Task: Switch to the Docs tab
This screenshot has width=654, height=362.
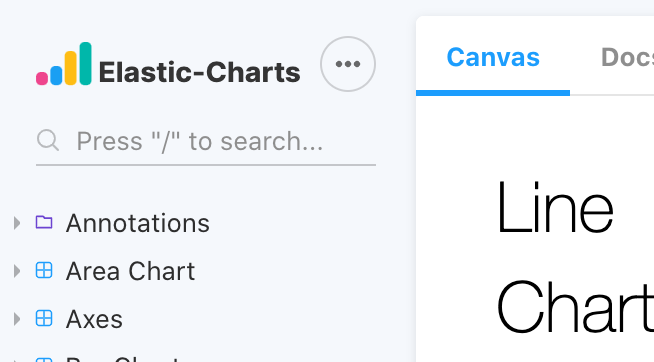Action: pyautogui.click(x=627, y=57)
